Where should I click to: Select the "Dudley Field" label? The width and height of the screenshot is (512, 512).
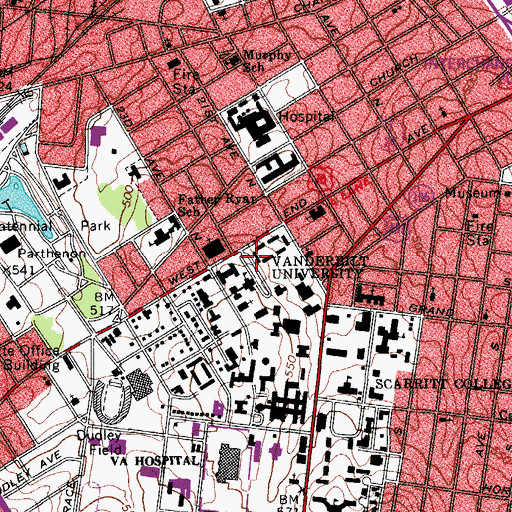click(100, 443)
